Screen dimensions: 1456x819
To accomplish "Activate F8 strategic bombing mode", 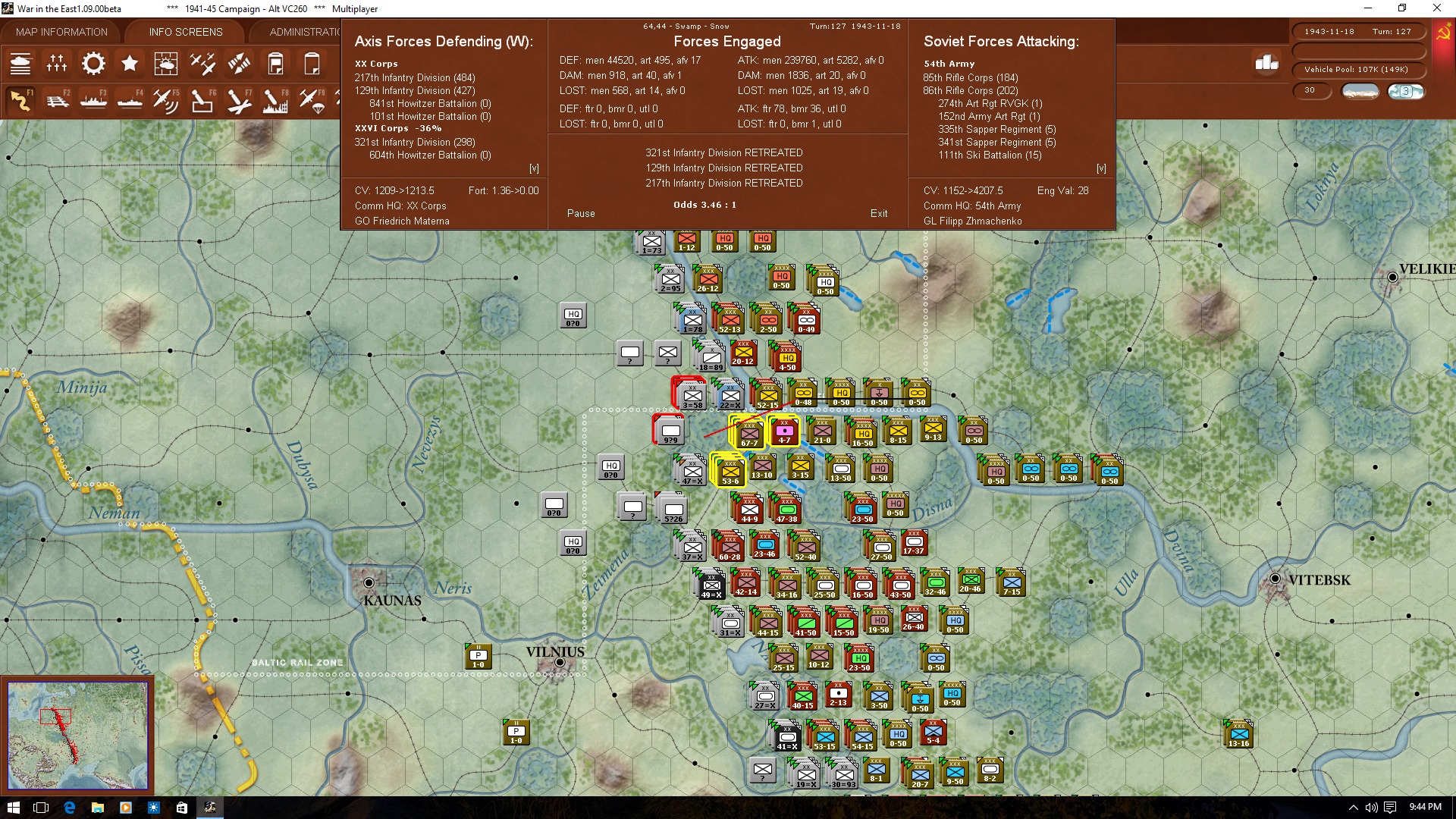I will tap(275, 99).
